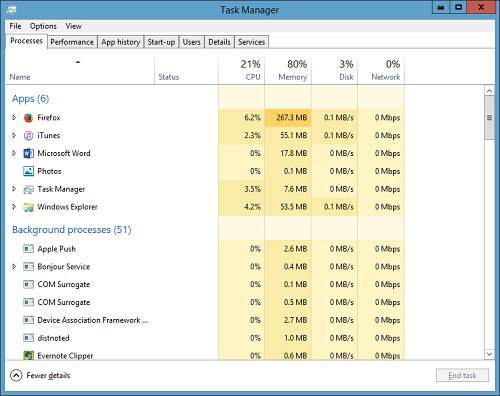Viewport: 500px width, 396px height.
Task: Click the Fewer details circle arrow icon
Action: click(x=16, y=375)
